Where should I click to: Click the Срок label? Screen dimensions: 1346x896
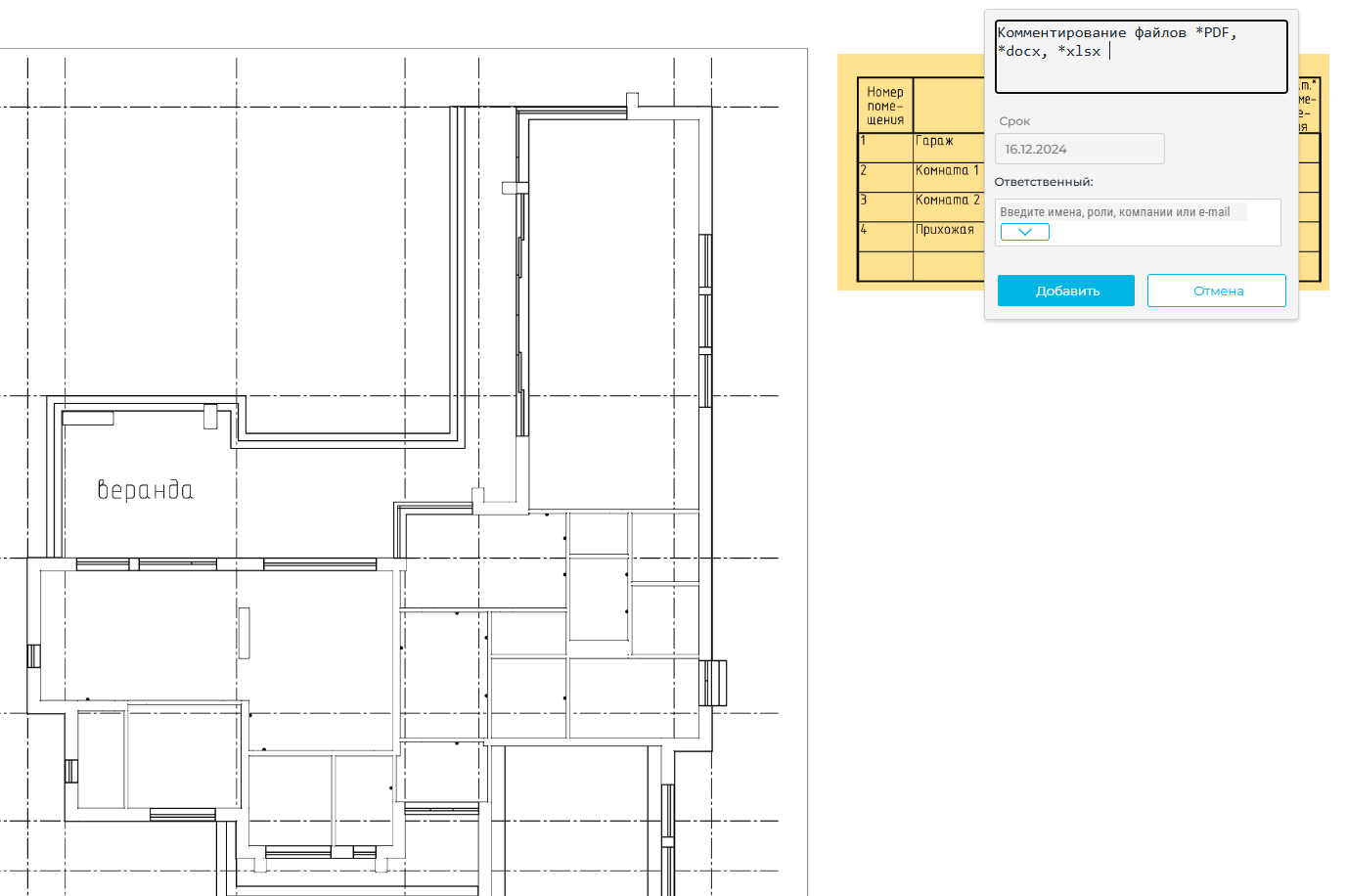pyautogui.click(x=1014, y=121)
